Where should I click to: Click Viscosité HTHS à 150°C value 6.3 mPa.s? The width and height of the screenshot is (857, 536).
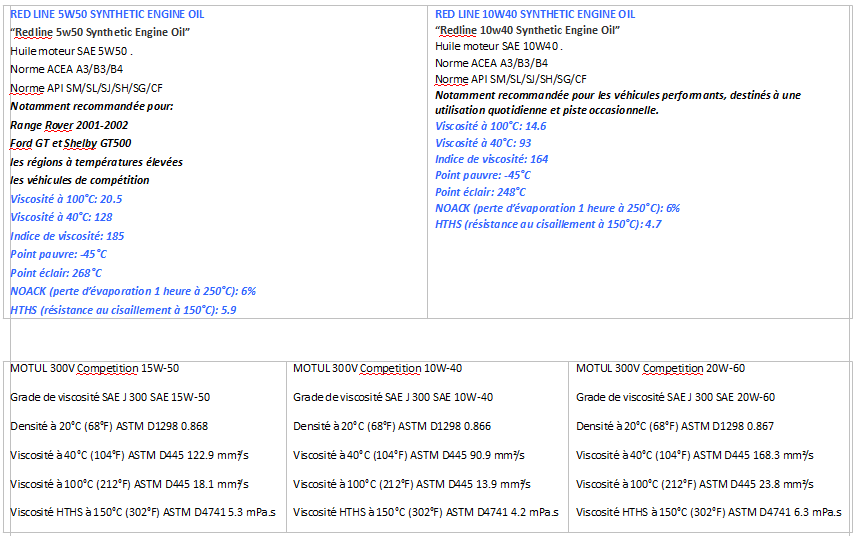[709, 513]
